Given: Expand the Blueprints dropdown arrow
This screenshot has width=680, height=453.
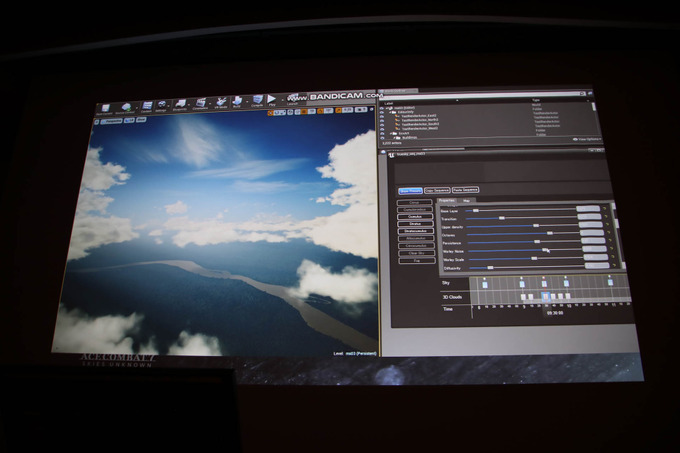Looking at the screenshot, I should click(189, 104).
